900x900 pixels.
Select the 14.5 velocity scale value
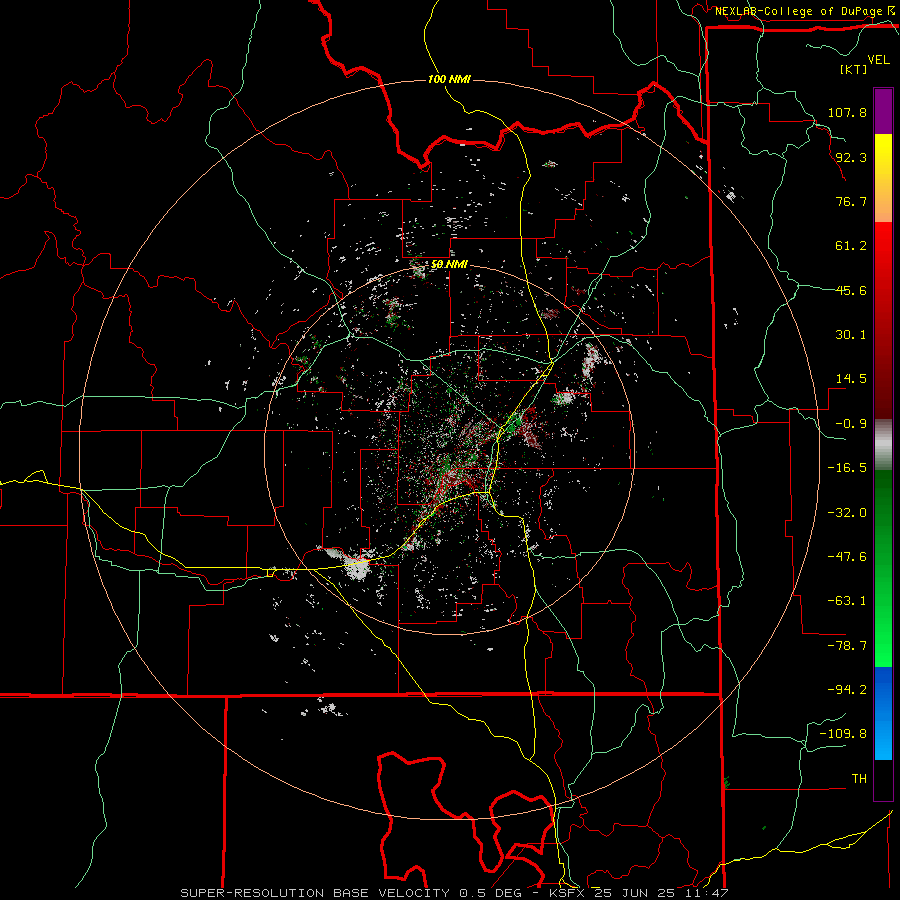(x=851, y=379)
